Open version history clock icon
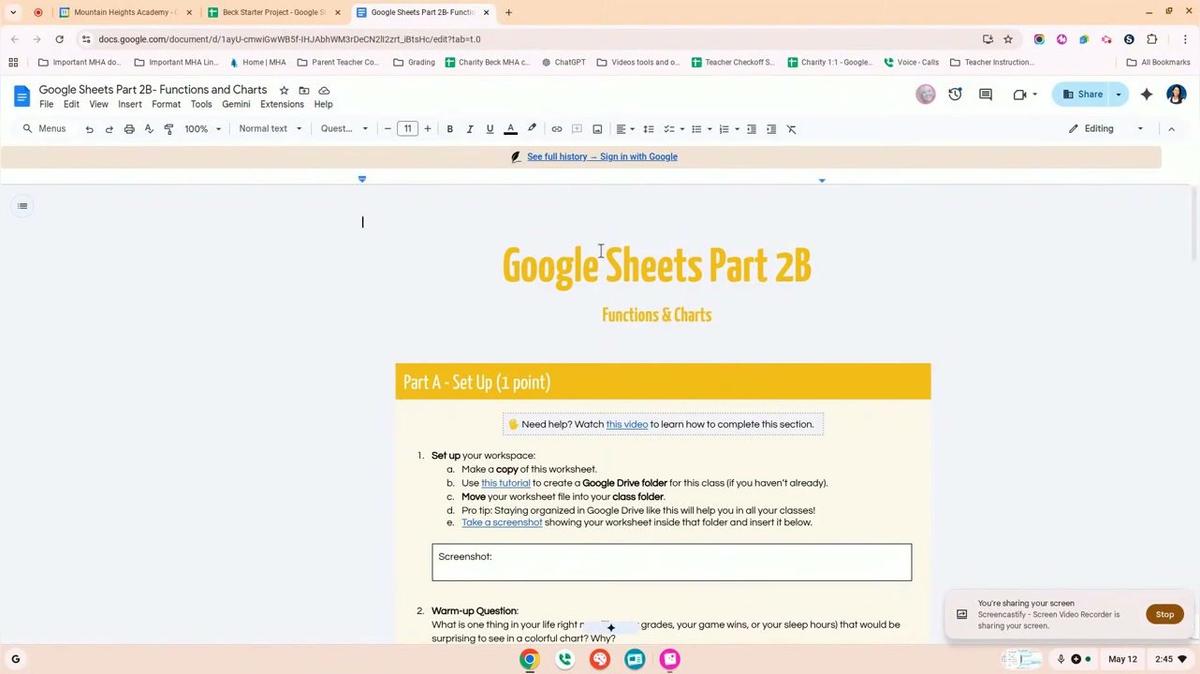The image size is (1200, 674). (955, 94)
